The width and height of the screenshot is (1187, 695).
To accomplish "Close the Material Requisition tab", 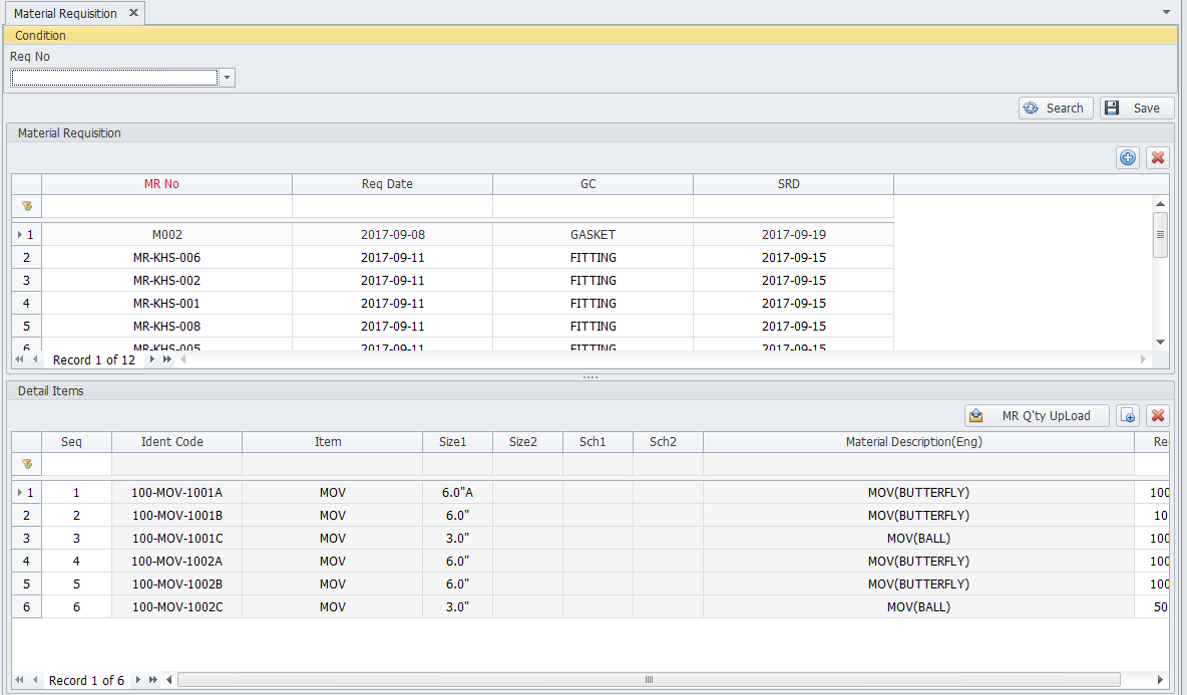I will (x=134, y=13).
